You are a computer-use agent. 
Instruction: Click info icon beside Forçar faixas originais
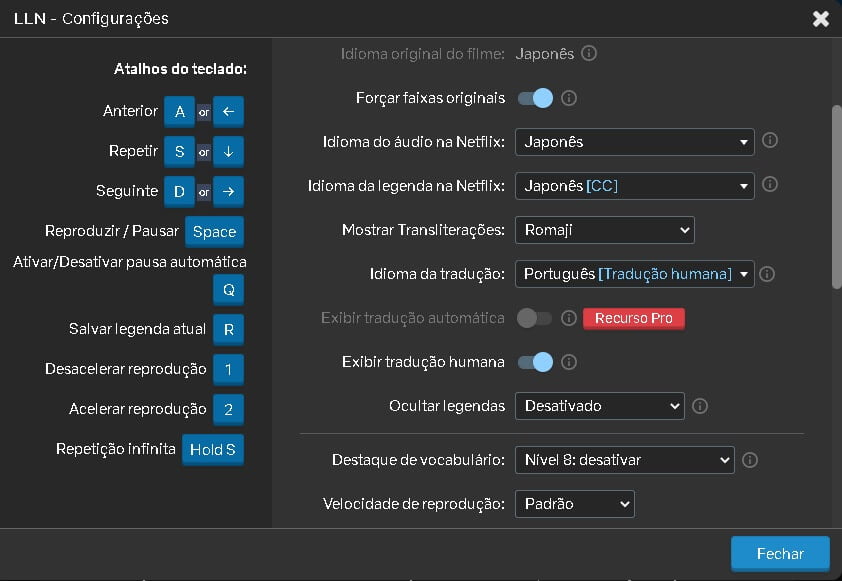569,98
